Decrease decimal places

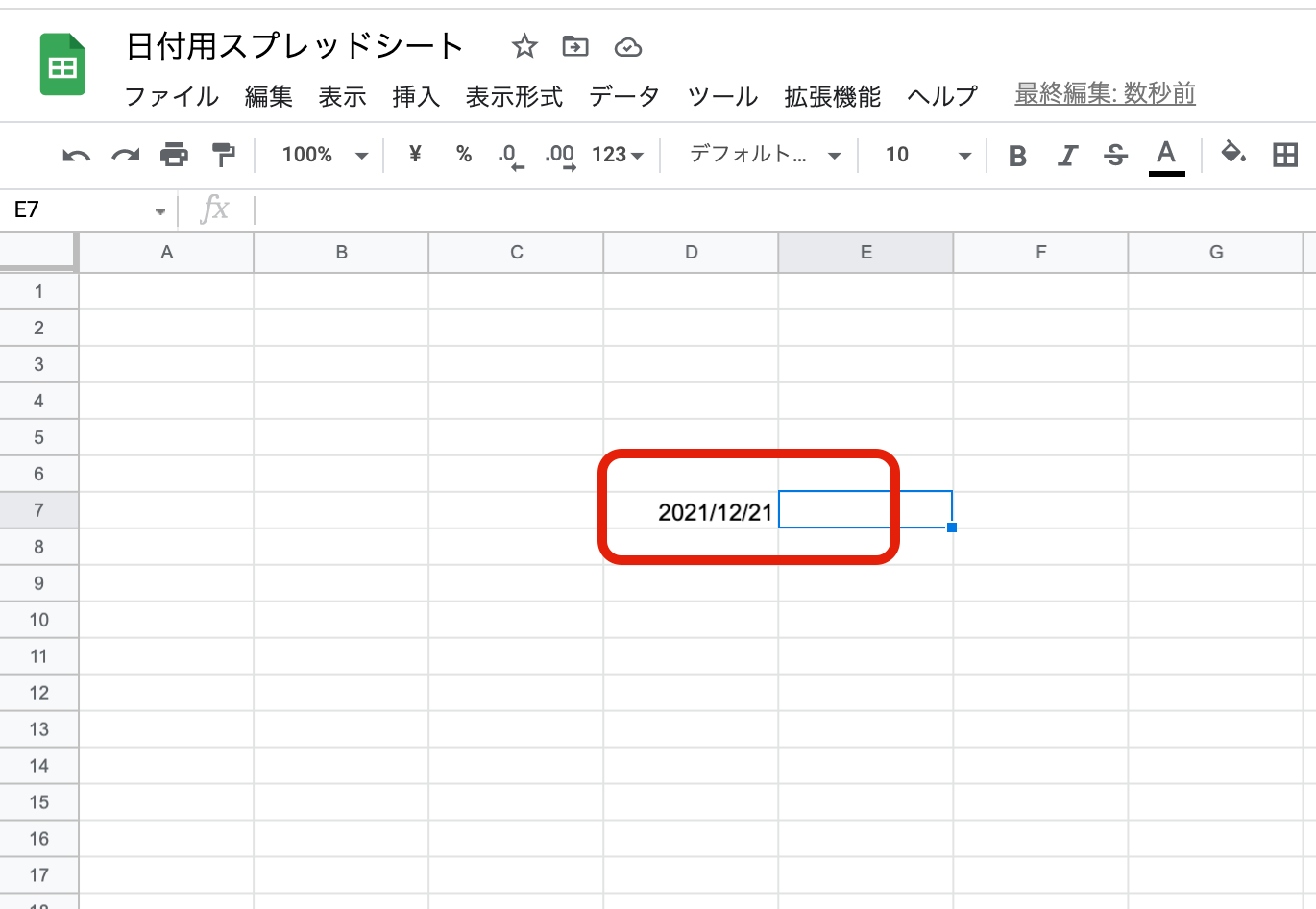(x=511, y=157)
